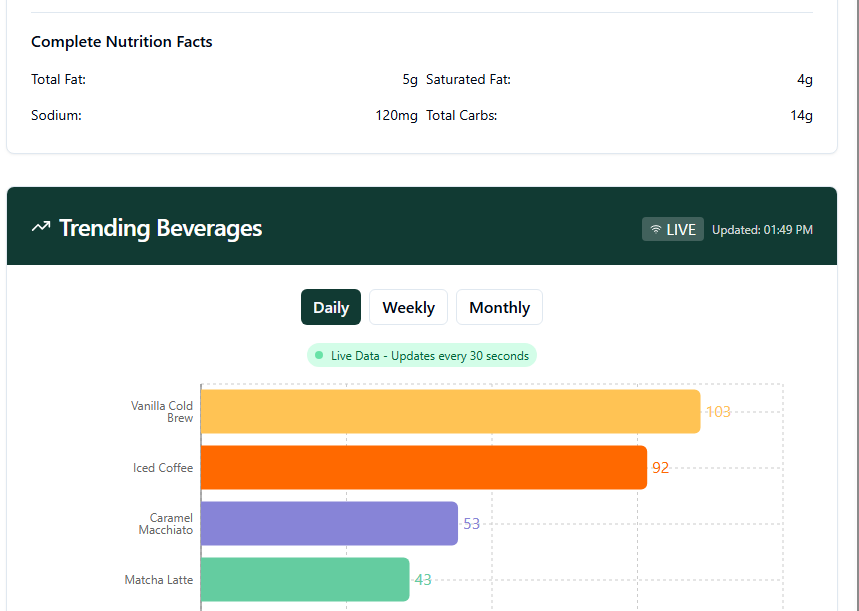
Task: Click the Trending Beverages heading
Action: point(160,228)
